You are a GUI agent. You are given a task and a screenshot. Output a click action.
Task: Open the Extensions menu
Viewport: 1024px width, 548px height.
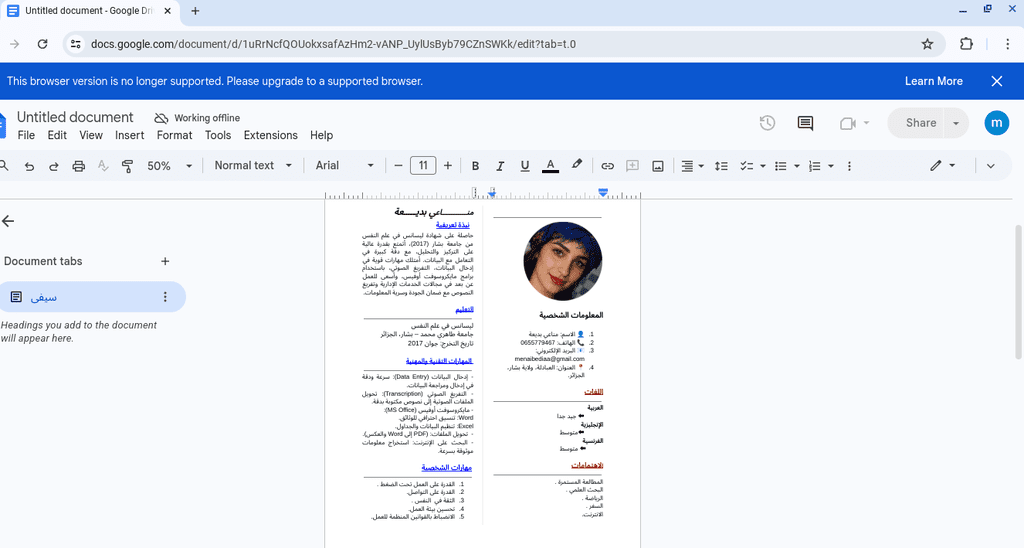point(270,135)
